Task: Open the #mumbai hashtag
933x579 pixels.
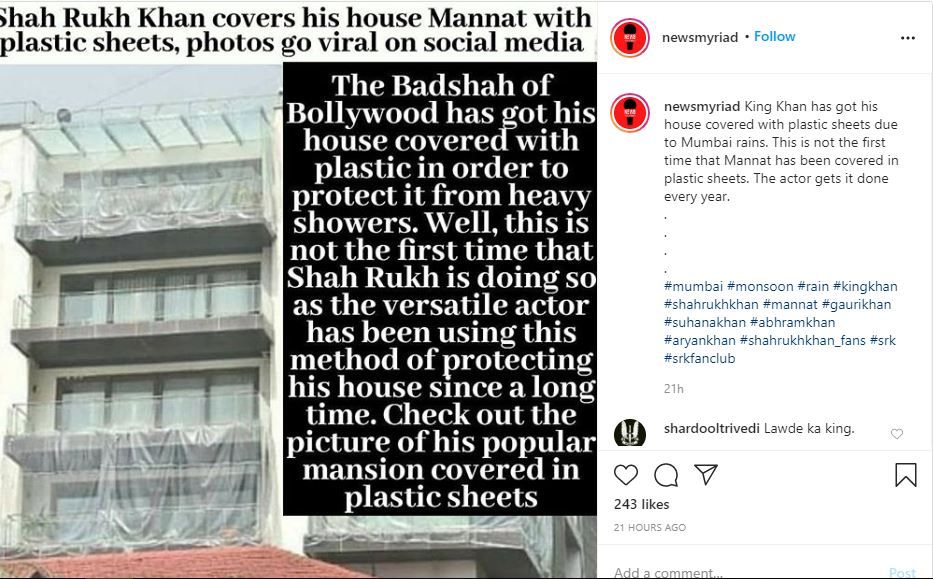Action: [x=693, y=286]
